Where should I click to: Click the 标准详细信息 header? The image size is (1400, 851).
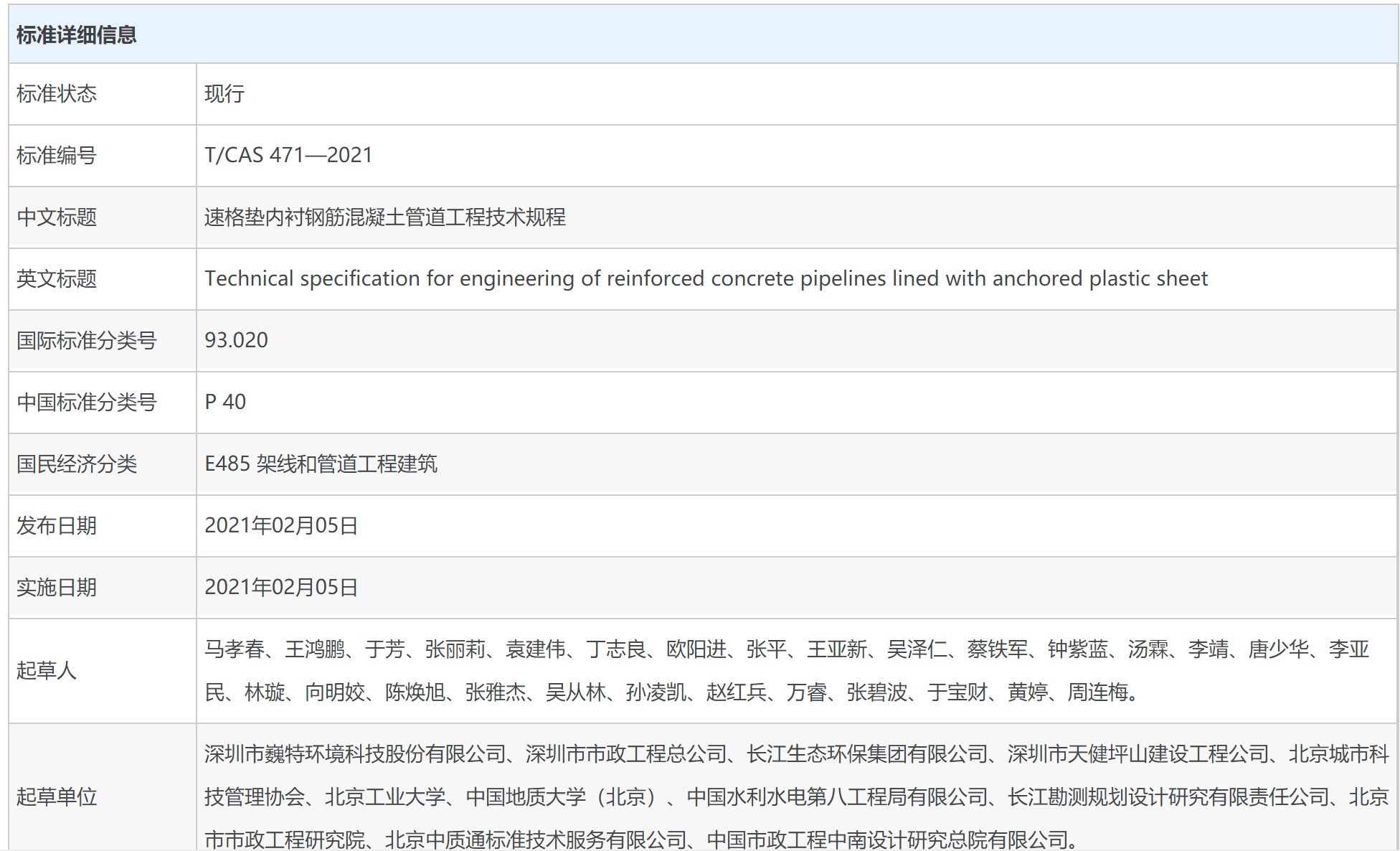click(76, 35)
